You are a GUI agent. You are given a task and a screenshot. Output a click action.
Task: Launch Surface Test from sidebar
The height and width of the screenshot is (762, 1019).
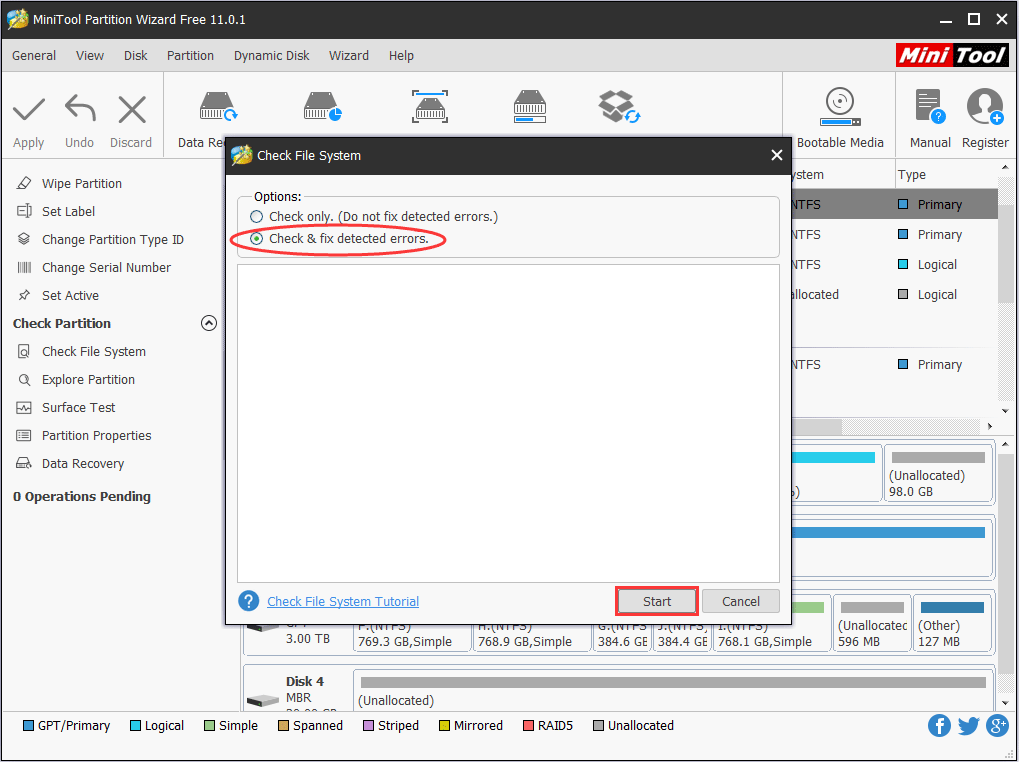click(x=78, y=407)
